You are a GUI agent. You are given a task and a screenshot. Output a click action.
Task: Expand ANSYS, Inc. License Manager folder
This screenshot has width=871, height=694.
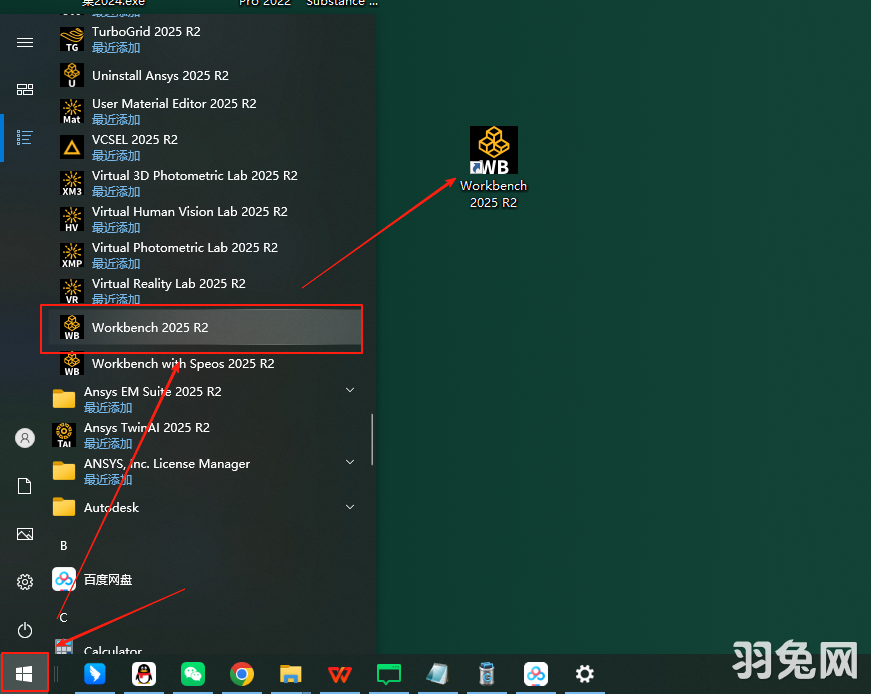[350, 462]
